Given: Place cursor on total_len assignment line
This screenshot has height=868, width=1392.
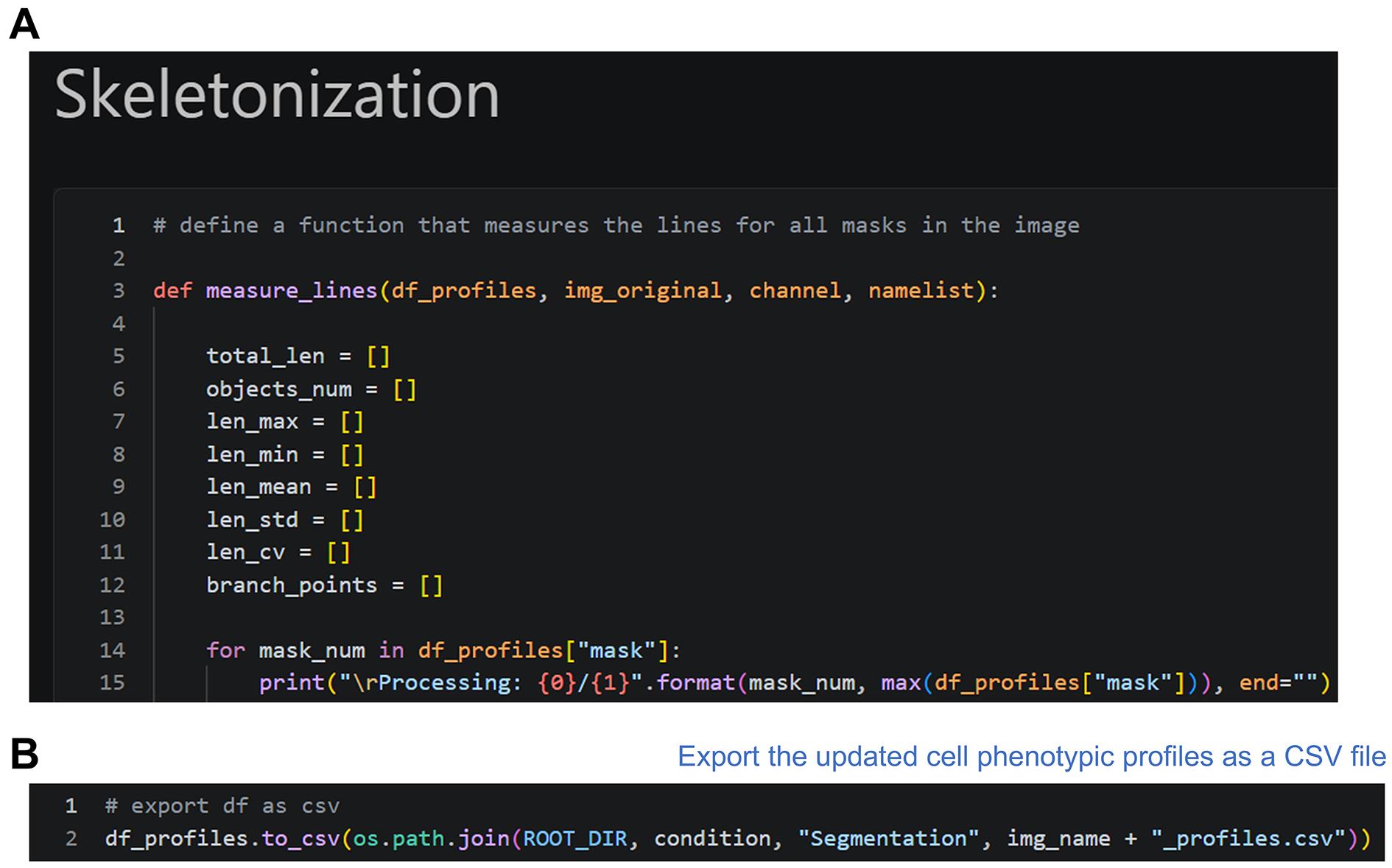Looking at the screenshot, I should click(298, 356).
